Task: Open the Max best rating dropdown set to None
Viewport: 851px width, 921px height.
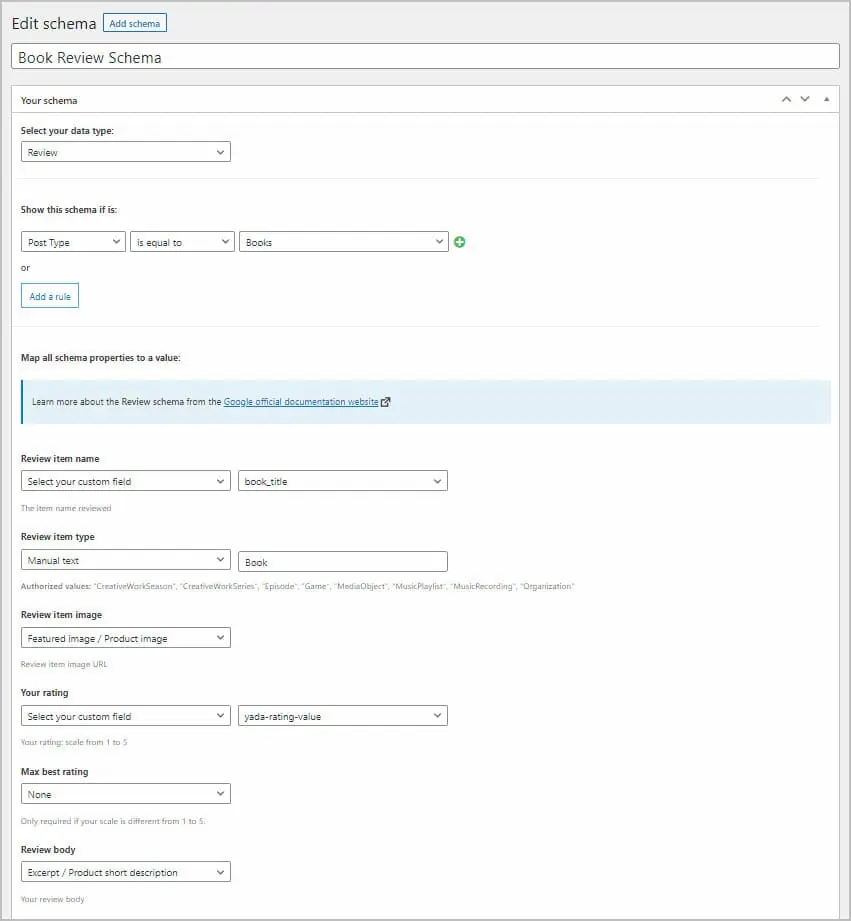Action: point(125,793)
